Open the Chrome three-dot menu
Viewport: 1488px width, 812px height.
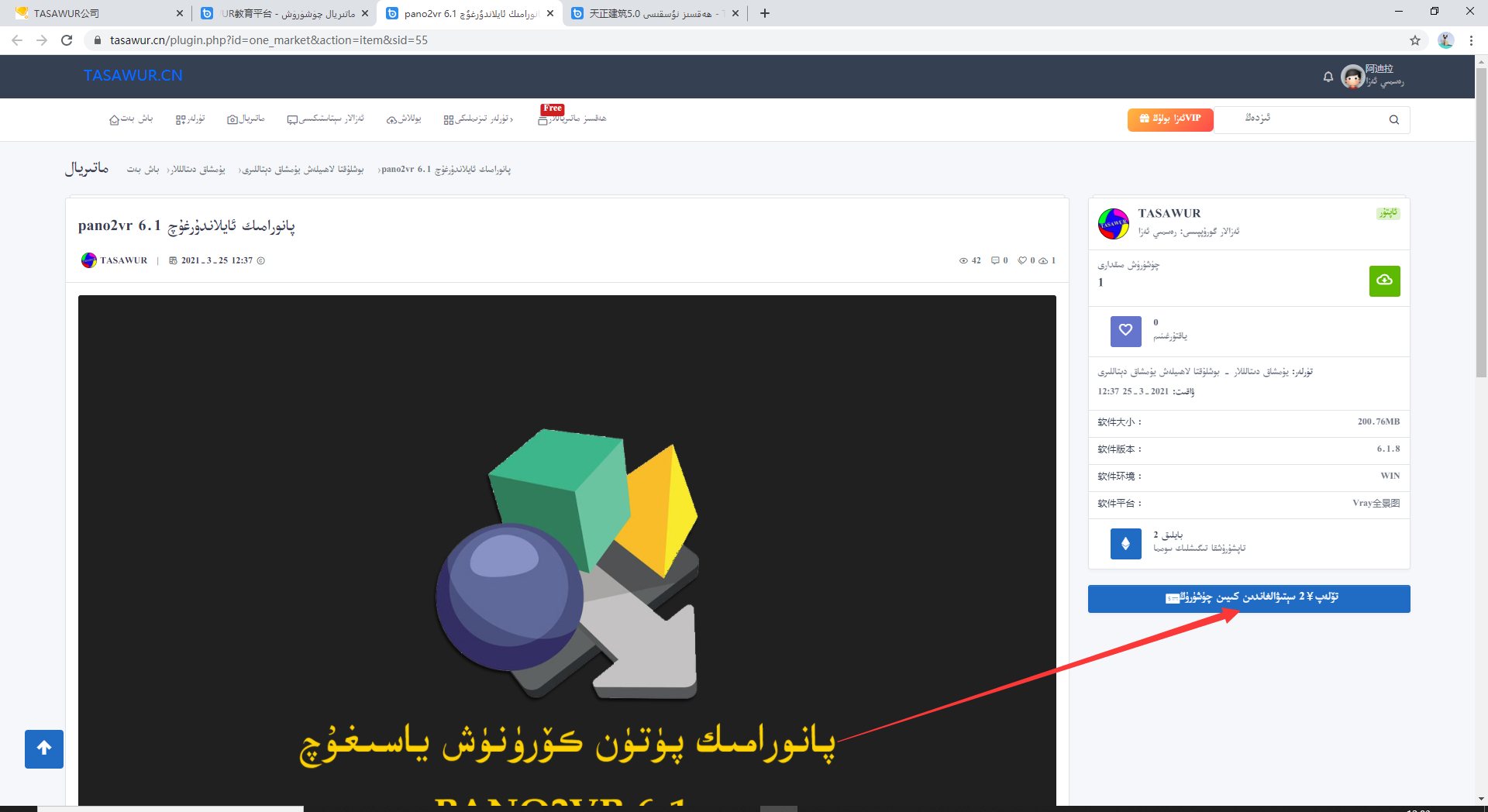(1470, 40)
